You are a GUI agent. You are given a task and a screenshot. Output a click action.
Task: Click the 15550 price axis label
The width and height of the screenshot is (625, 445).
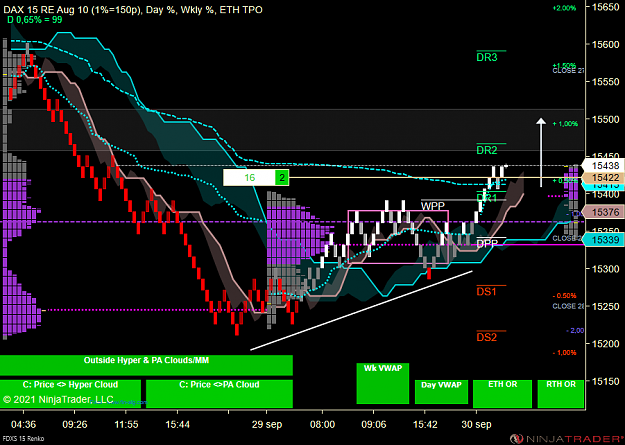[605, 82]
